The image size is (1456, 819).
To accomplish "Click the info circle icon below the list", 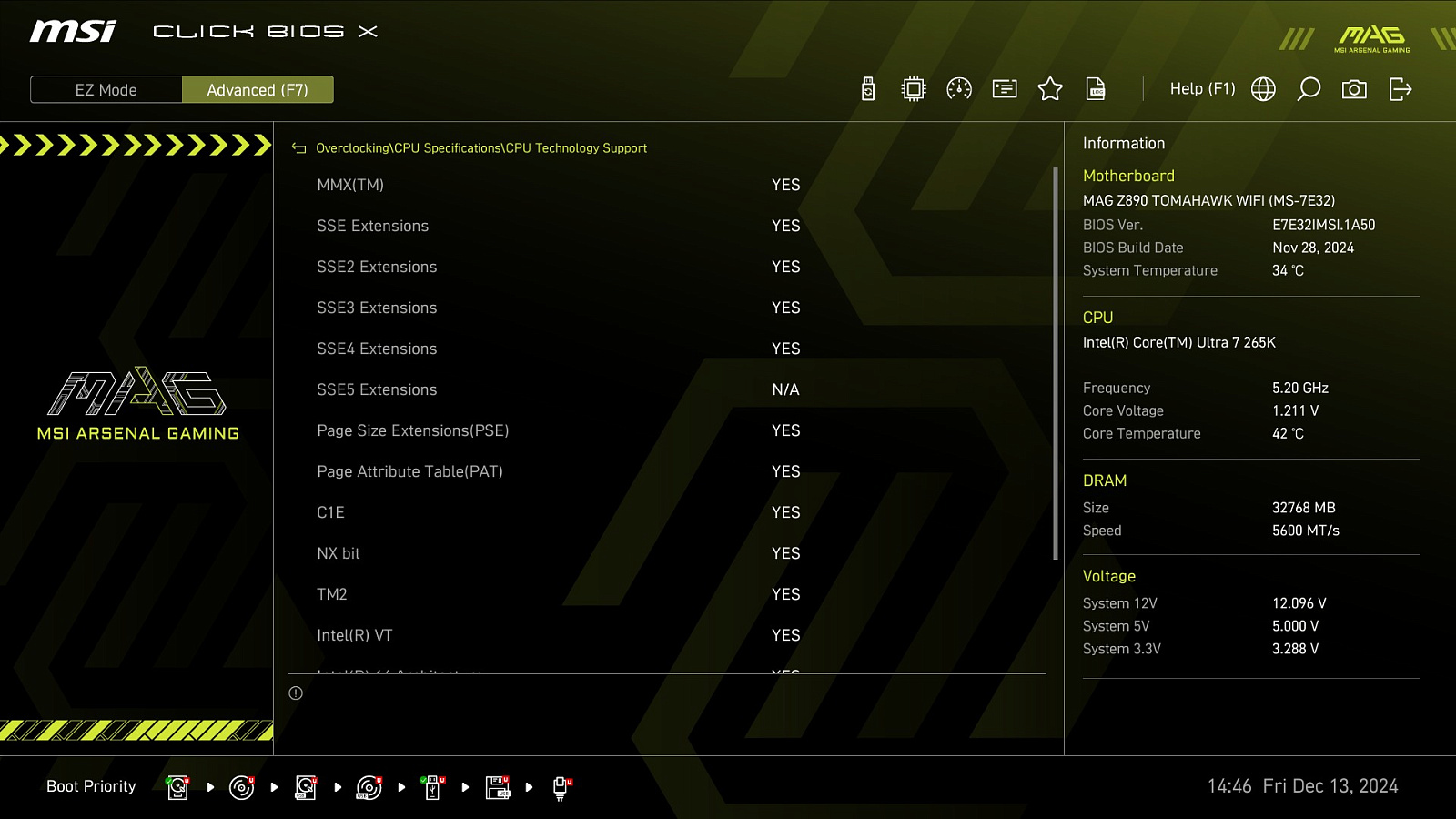I will point(296,693).
